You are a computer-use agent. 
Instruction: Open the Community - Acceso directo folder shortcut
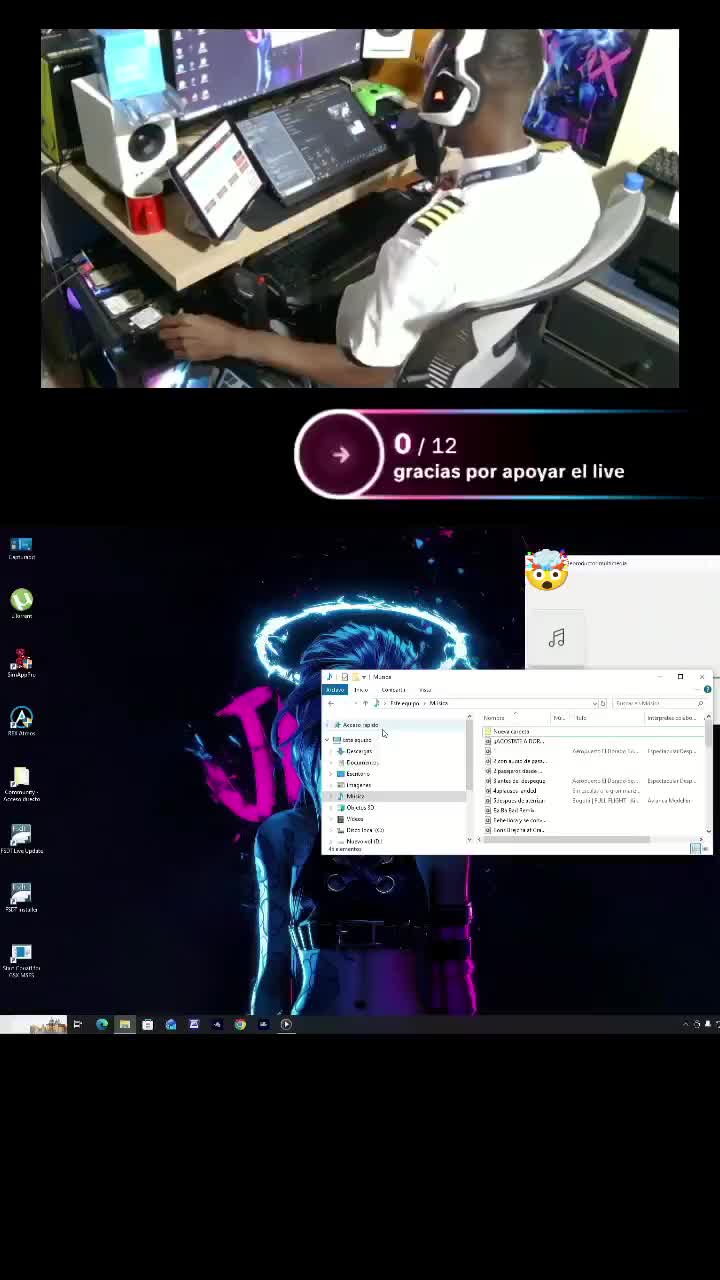click(21, 784)
